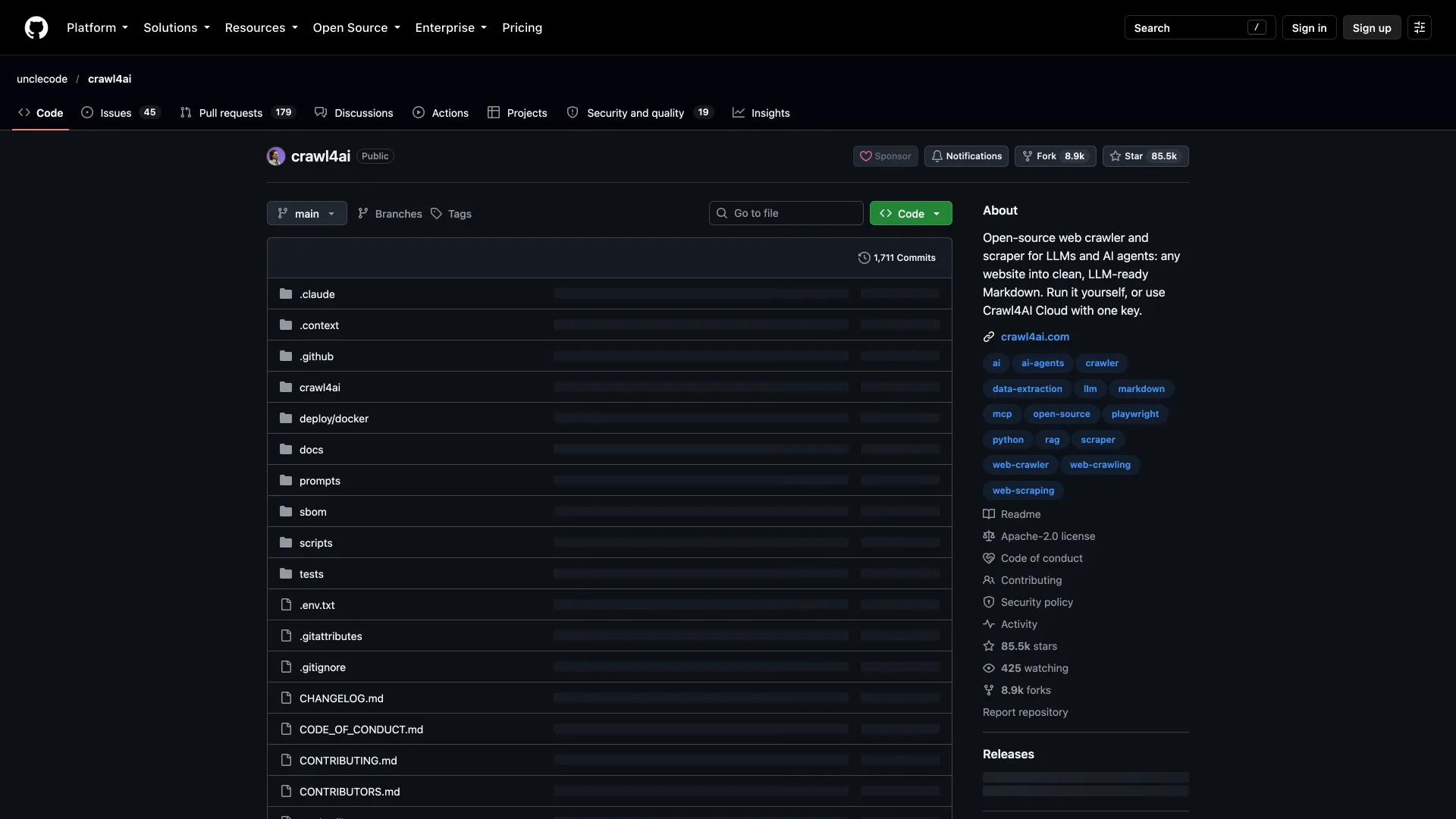This screenshot has height=819, width=1456.
Task: Fork the repository with Fork button
Action: 1055,156
